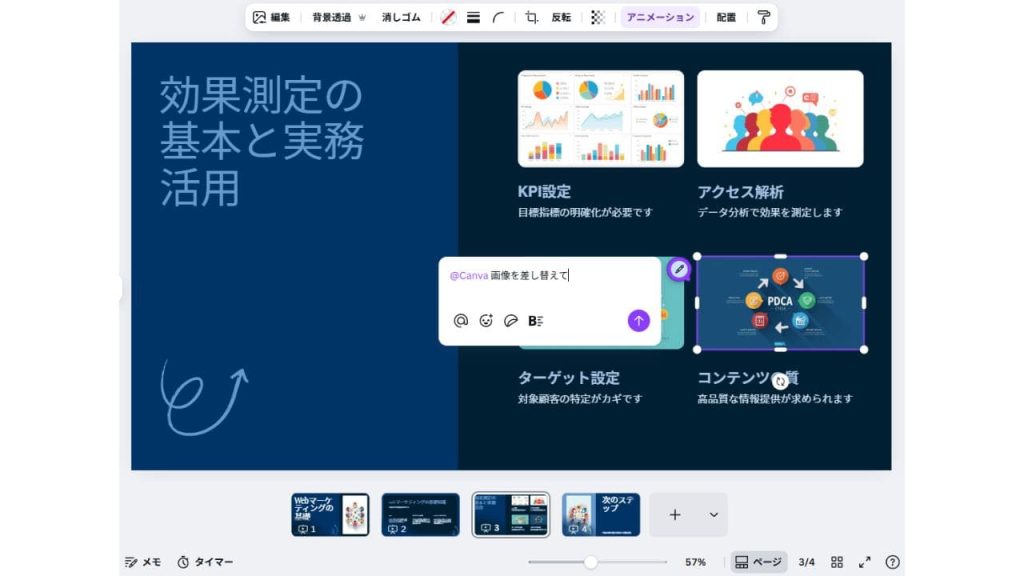Open the border style lines icon

(x=473, y=17)
